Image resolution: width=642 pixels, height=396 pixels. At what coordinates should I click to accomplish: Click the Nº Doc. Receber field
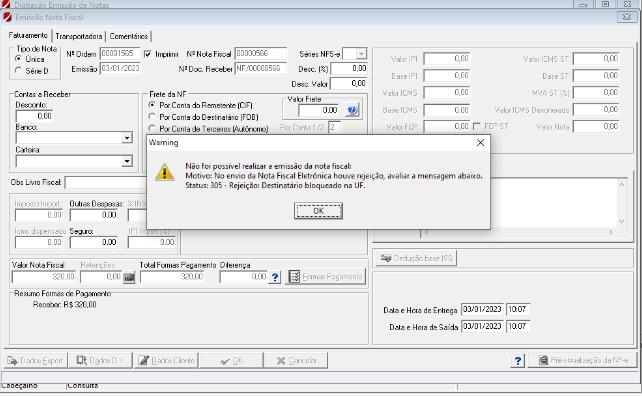pos(261,68)
